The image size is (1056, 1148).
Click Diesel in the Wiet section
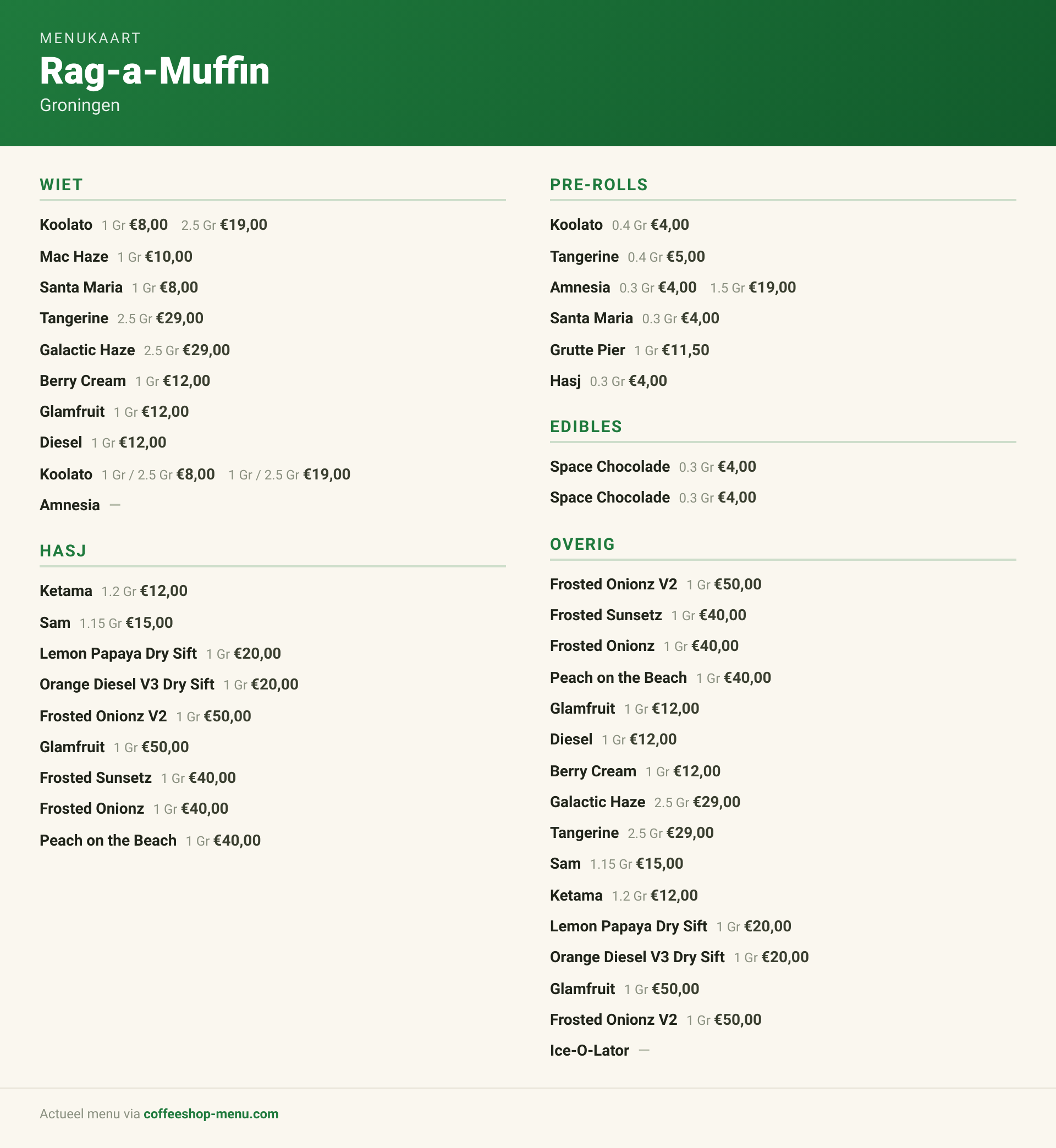[x=61, y=442]
